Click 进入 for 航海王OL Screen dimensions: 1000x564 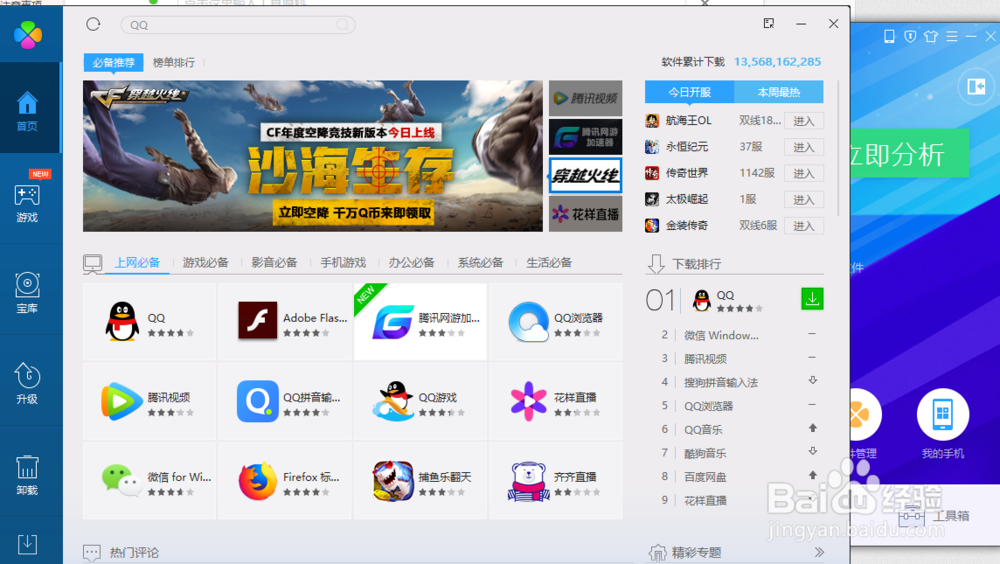[804, 121]
